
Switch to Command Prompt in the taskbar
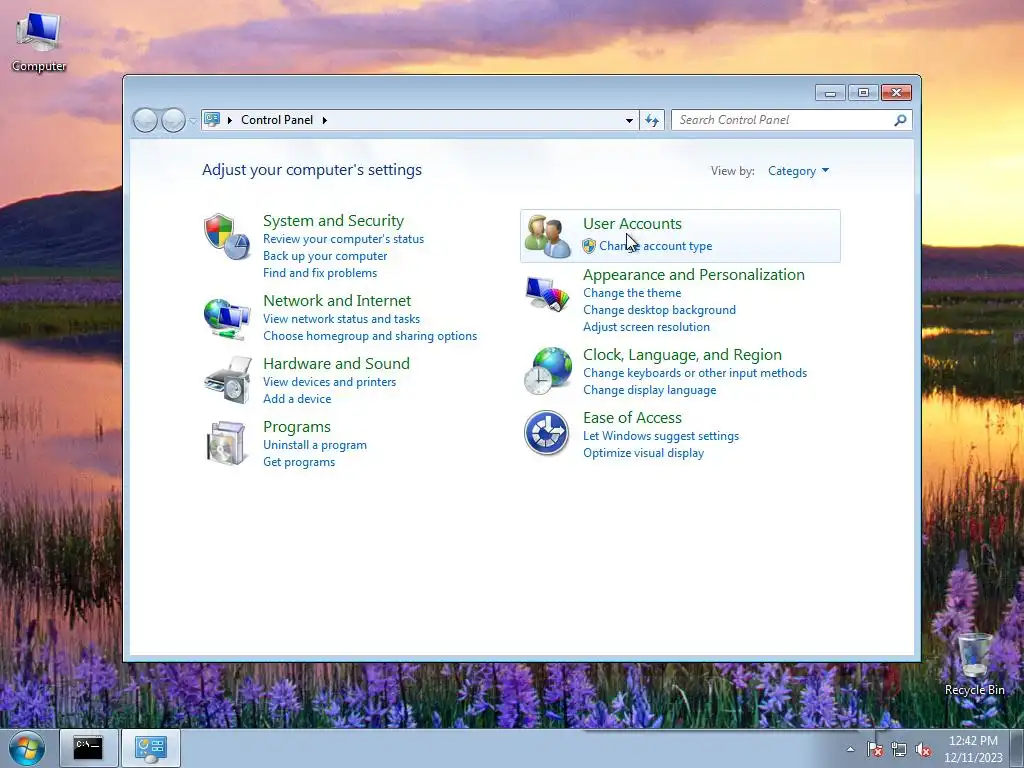tap(88, 748)
